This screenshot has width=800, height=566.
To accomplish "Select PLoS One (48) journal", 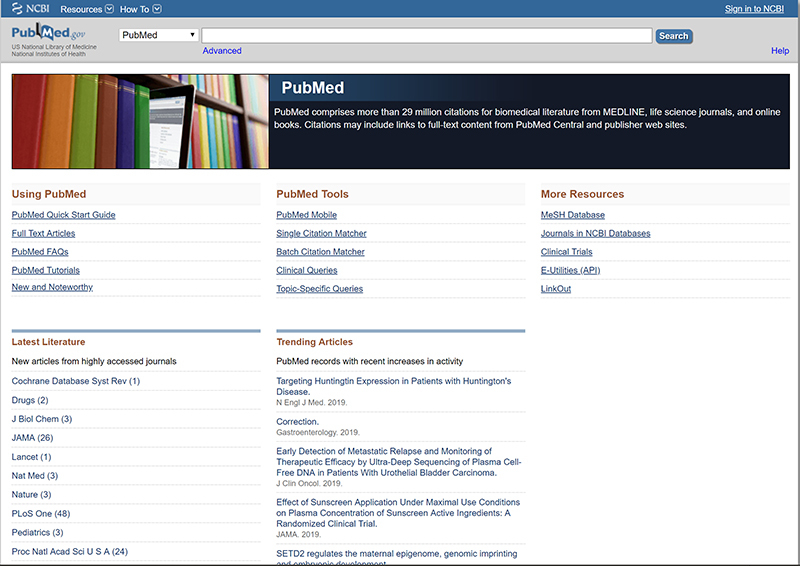I will click(41, 513).
